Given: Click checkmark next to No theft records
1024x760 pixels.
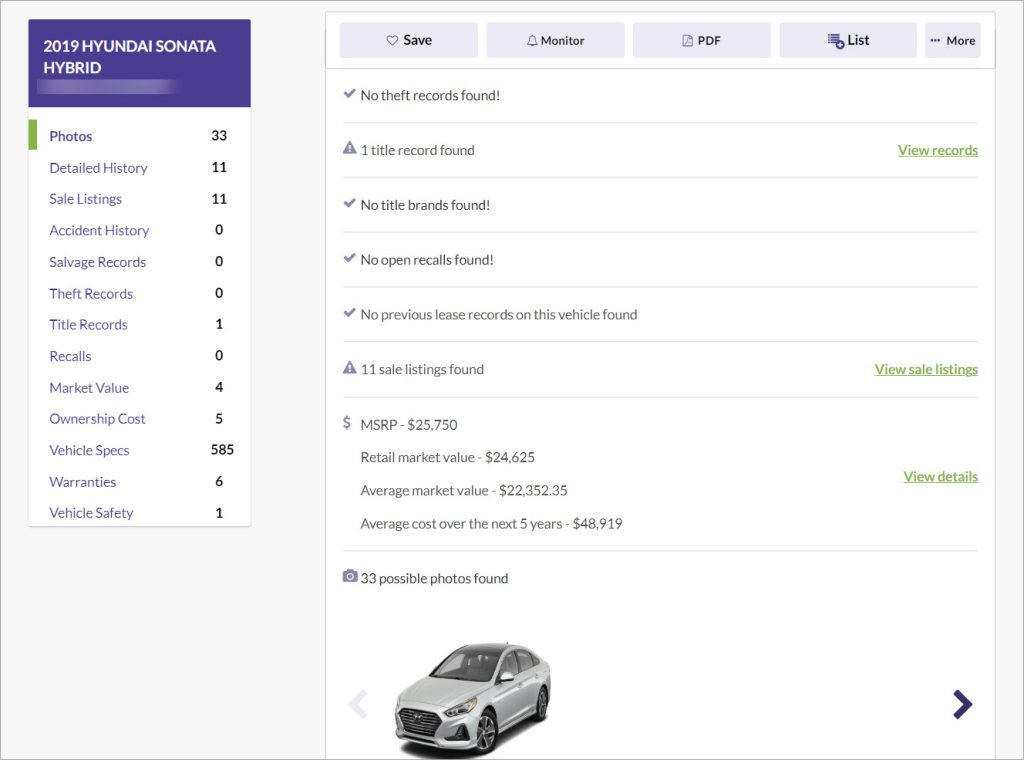Looking at the screenshot, I should [x=349, y=93].
